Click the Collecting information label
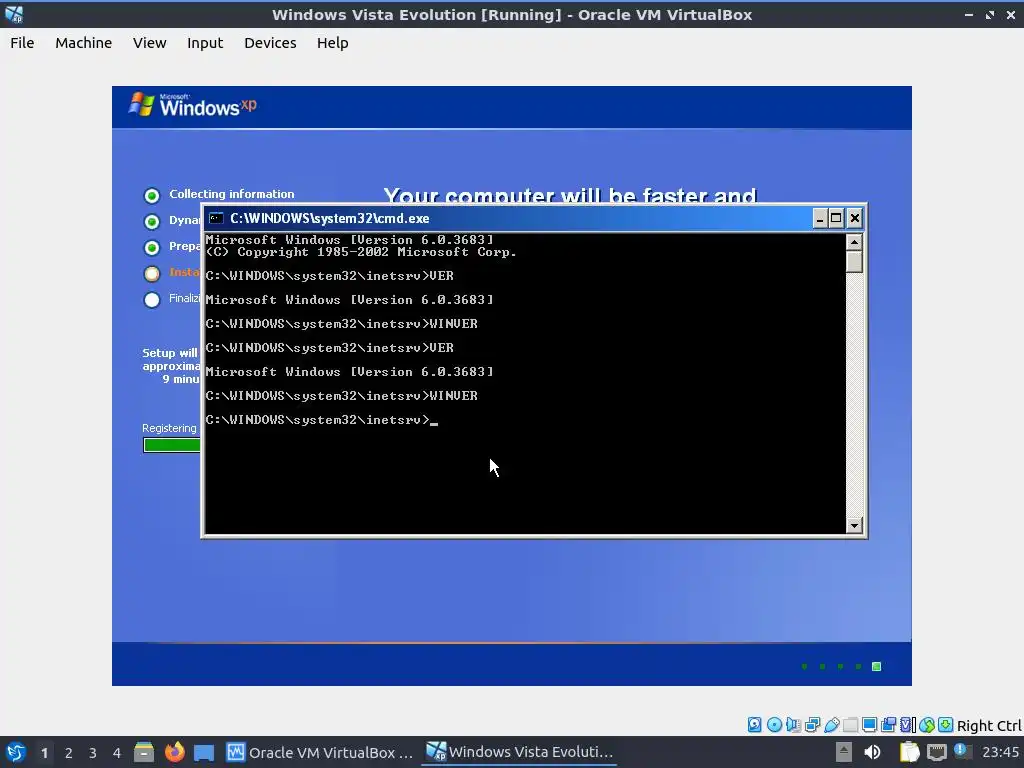1024x768 pixels. tap(232, 194)
